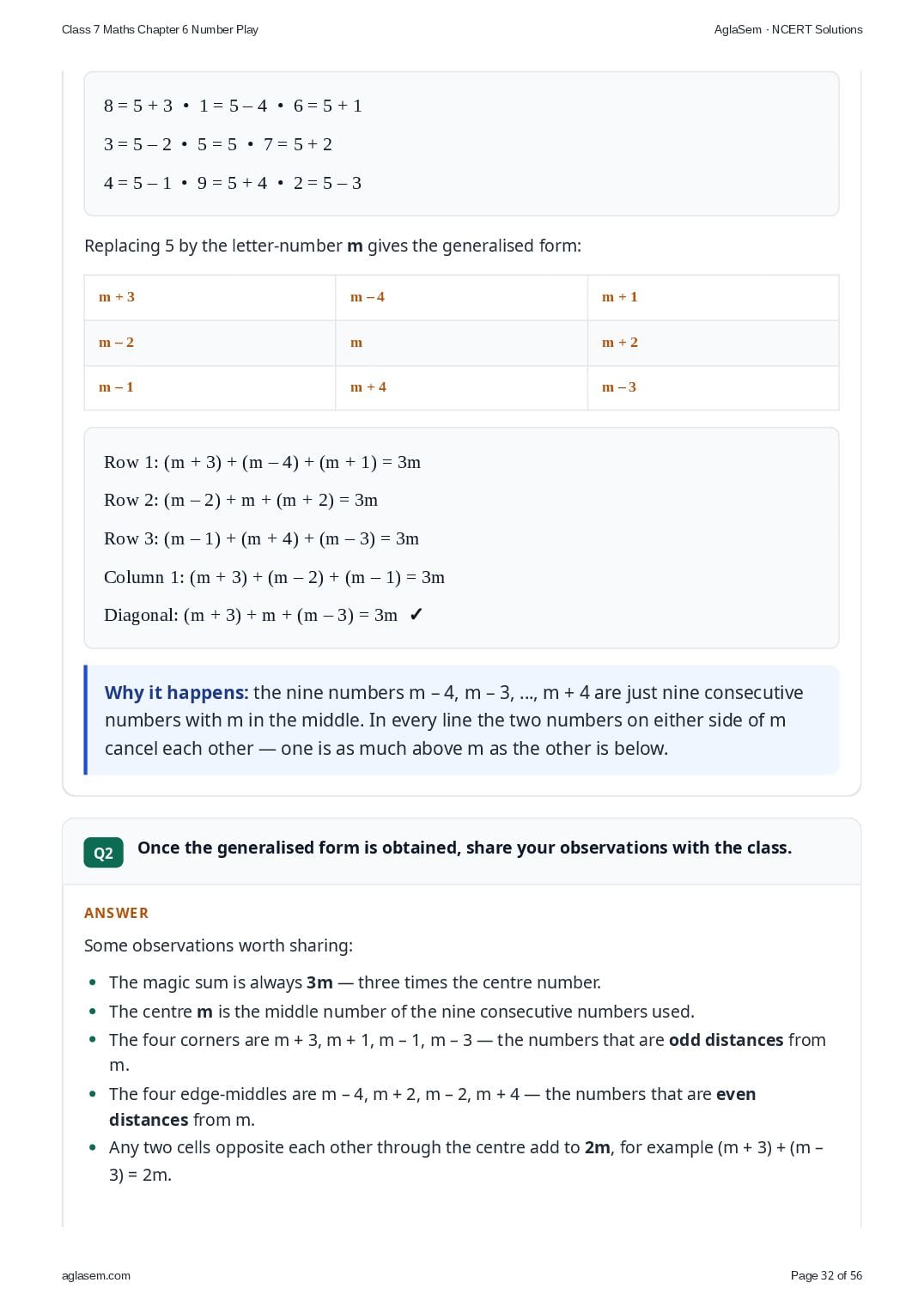This screenshot has width=924, height=1307.
Task: Click the green Q2 question badge
Action: pos(103,853)
